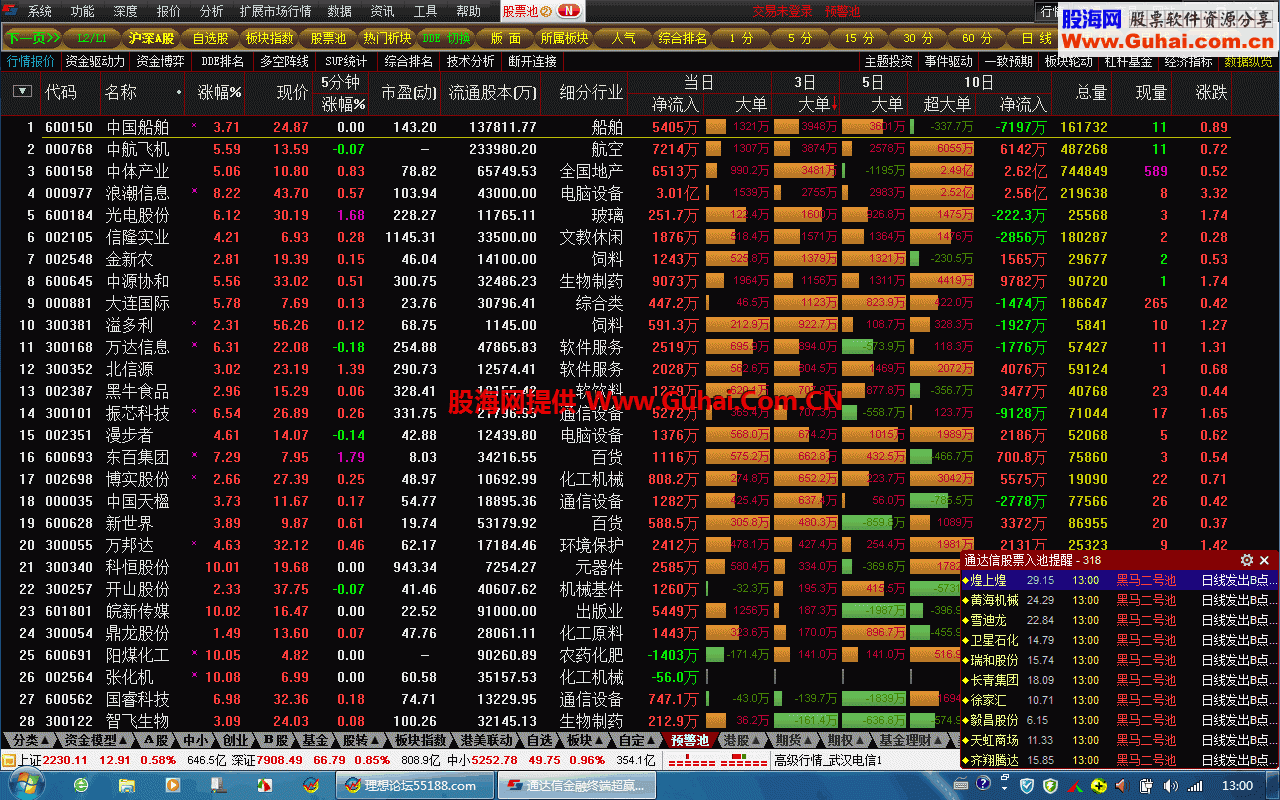Viewport: 1280px width, 800px height.
Task: Expand the 资金模型▲ bottom tab
Action: (95, 740)
